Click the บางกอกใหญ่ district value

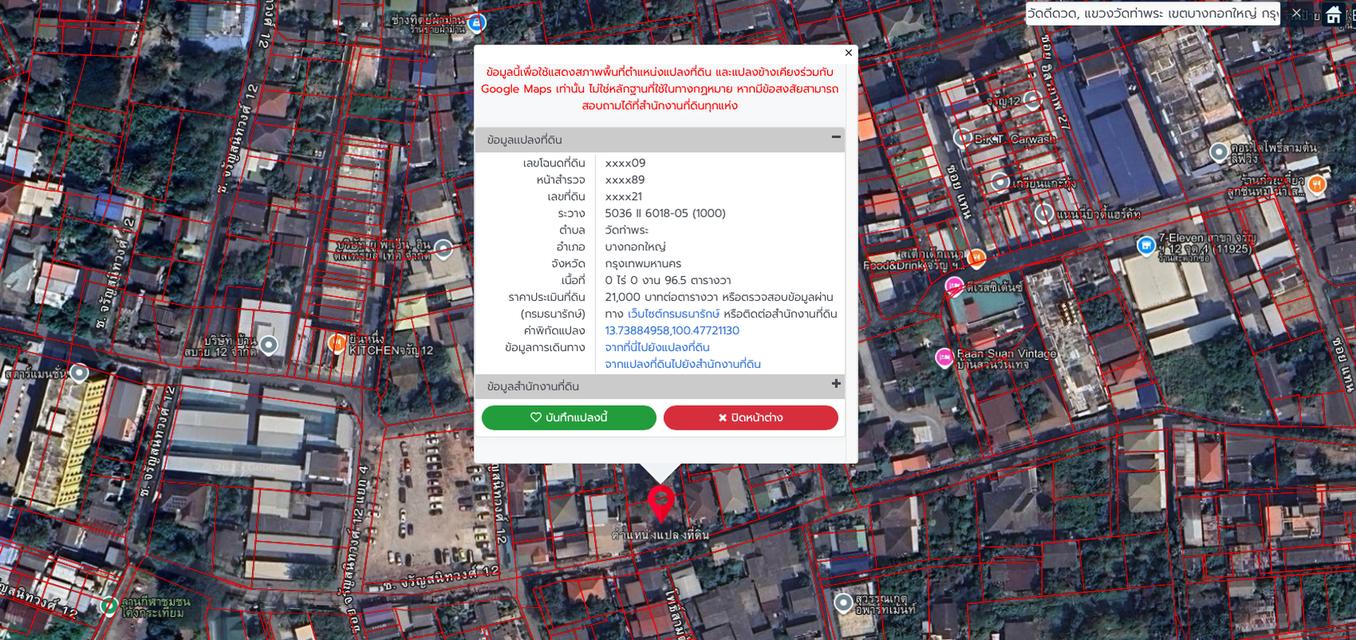tap(635, 247)
